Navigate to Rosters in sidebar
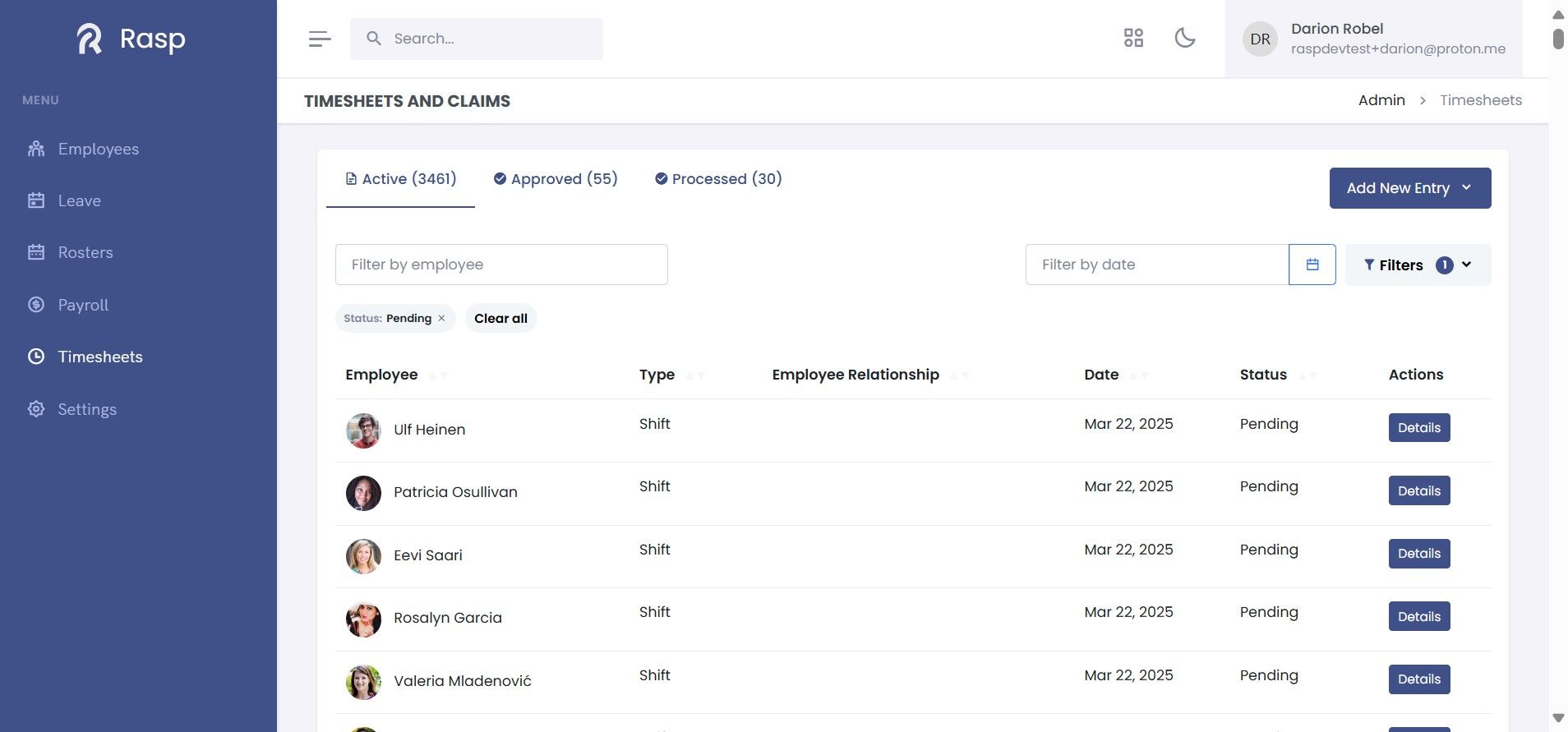This screenshot has width=1568, height=732. (85, 252)
